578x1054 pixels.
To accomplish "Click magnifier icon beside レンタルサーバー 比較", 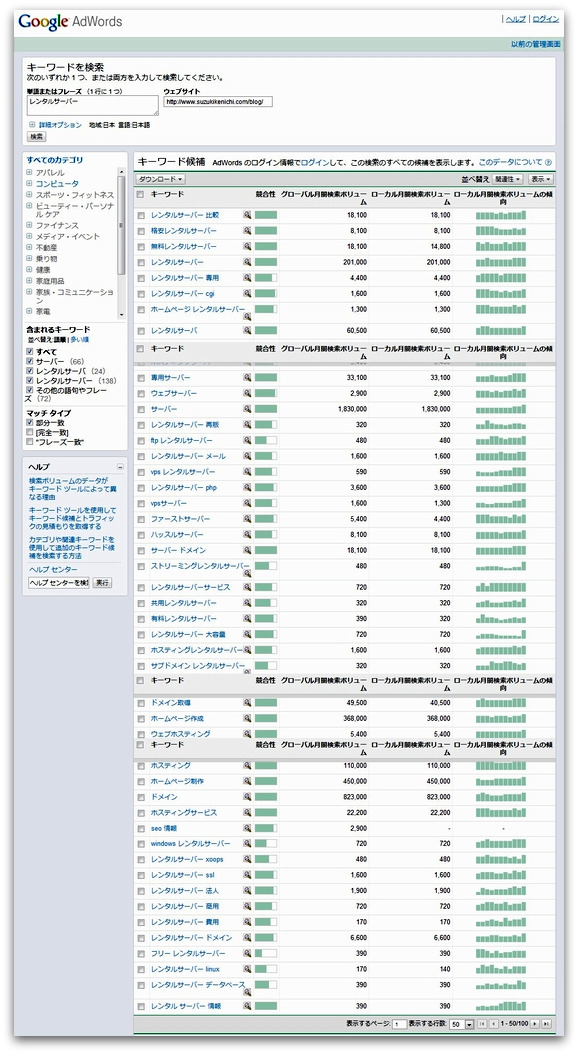I will pos(247,215).
